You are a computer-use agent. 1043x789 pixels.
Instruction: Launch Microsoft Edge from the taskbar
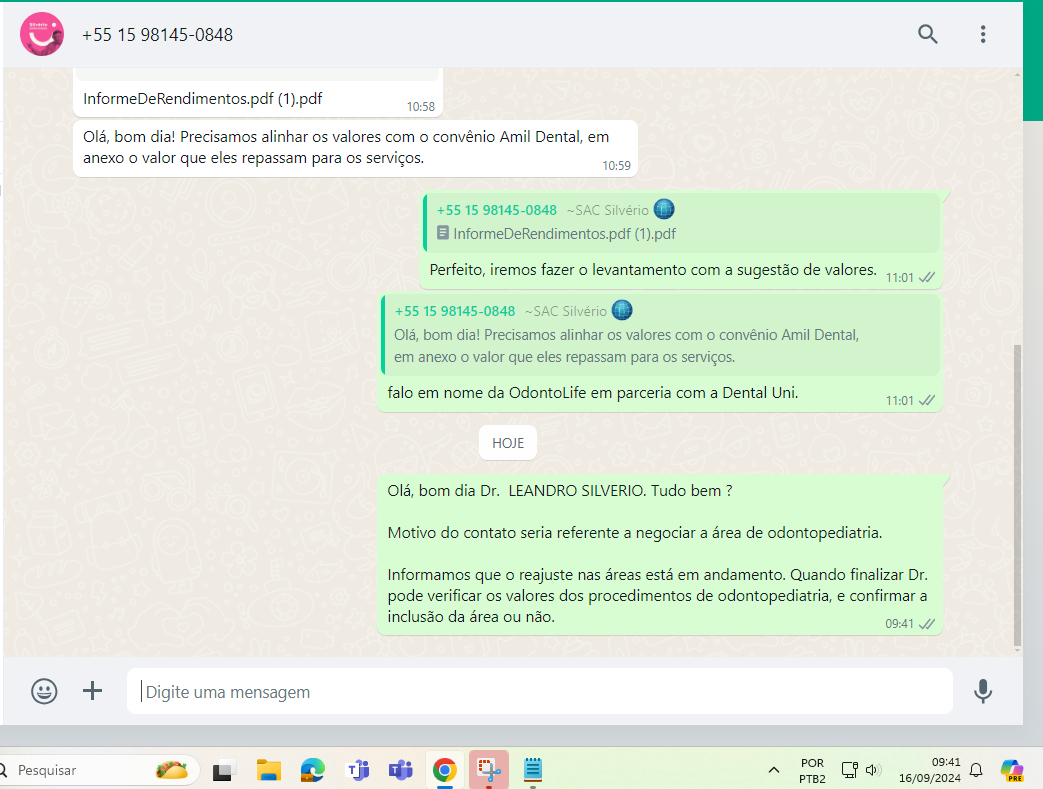tap(313, 770)
